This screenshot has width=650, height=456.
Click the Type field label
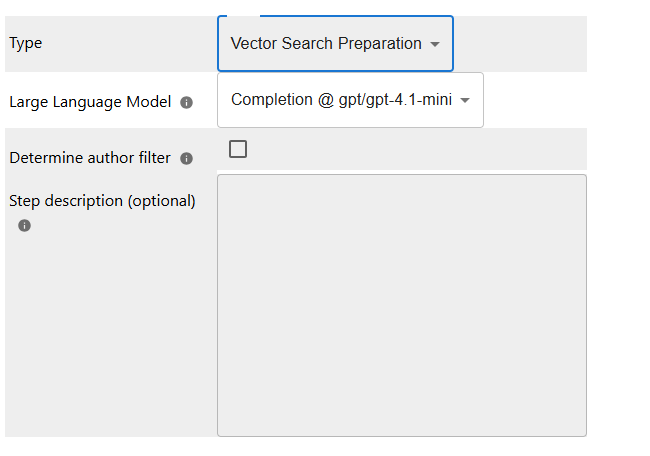tap(26, 43)
